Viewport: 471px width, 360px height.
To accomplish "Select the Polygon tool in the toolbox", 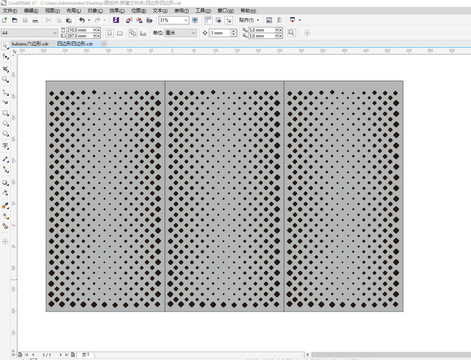I will coord(5,134).
